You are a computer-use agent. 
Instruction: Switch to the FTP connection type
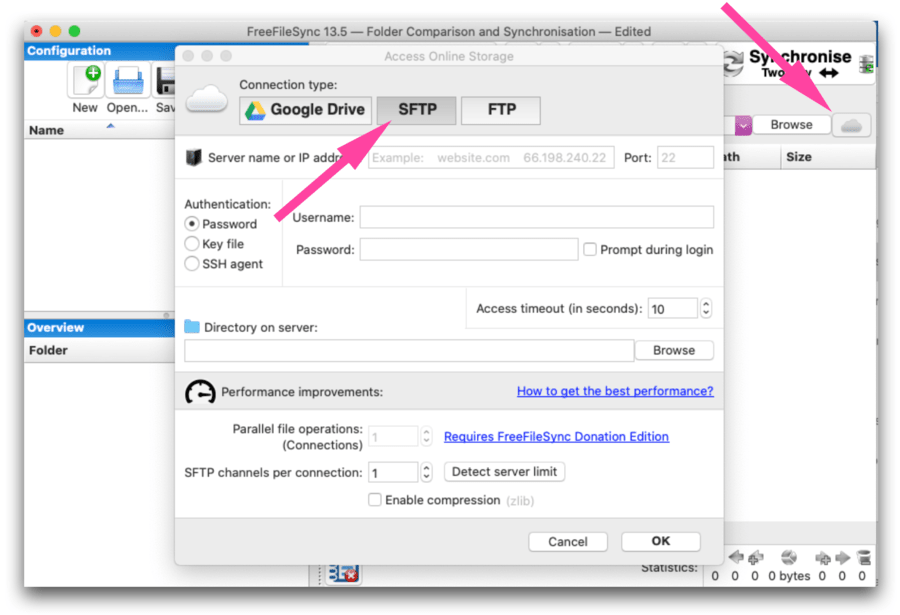500,110
